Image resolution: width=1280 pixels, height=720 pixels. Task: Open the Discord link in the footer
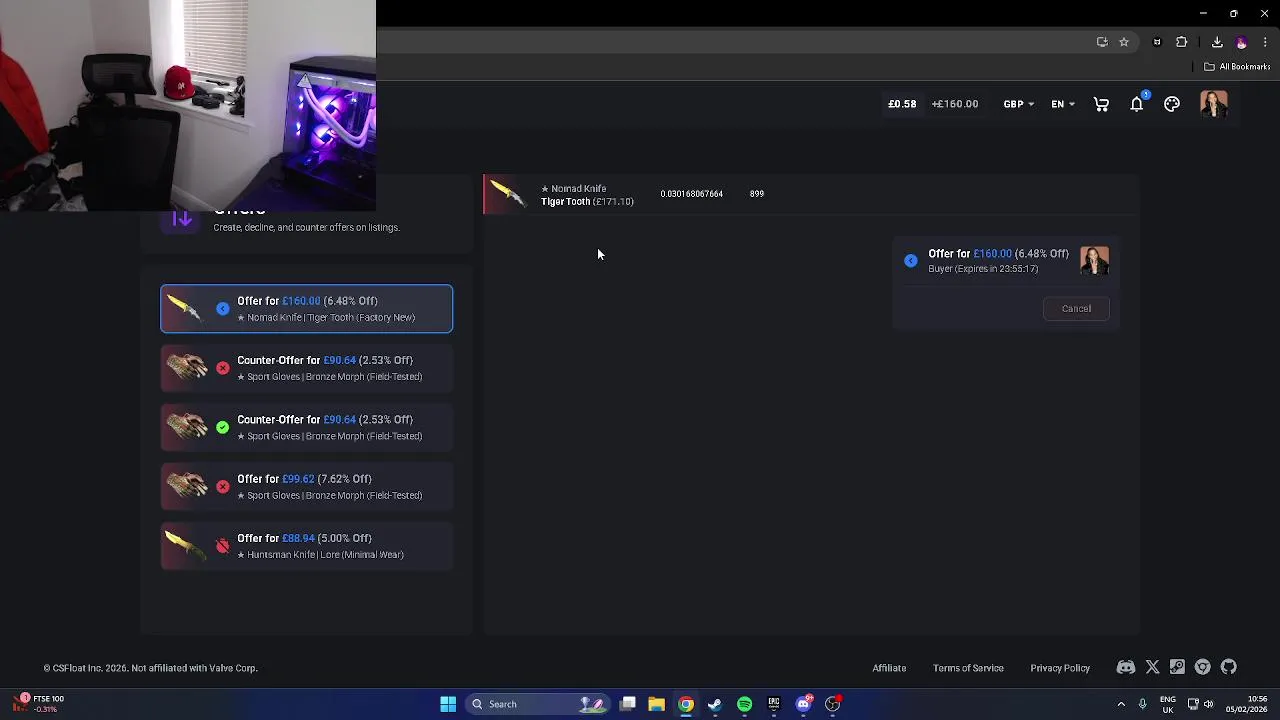click(x=1126, y=667)
